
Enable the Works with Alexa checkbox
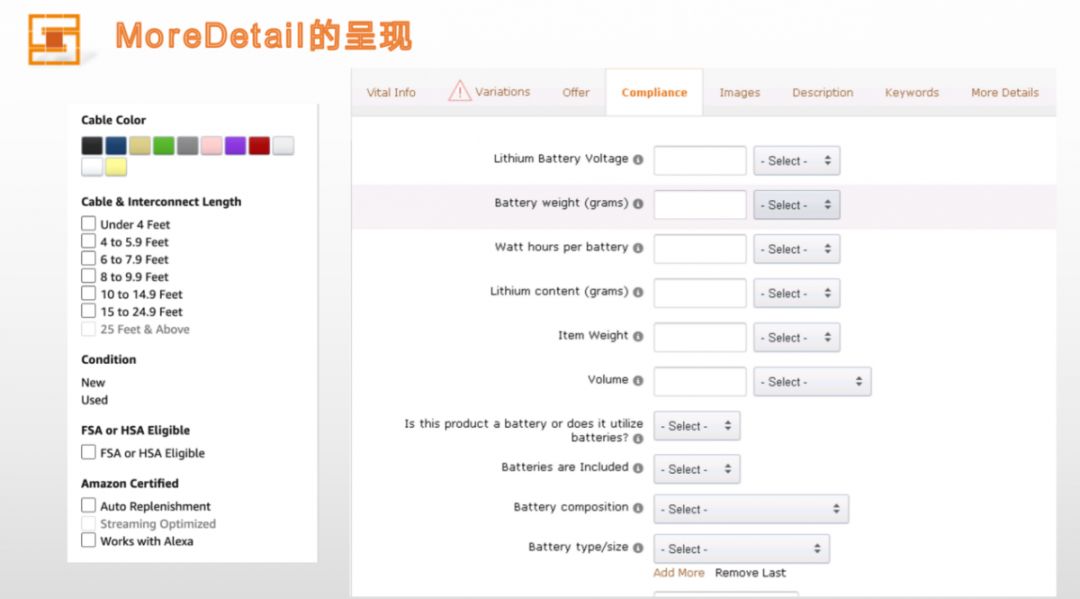coord(89,540)
